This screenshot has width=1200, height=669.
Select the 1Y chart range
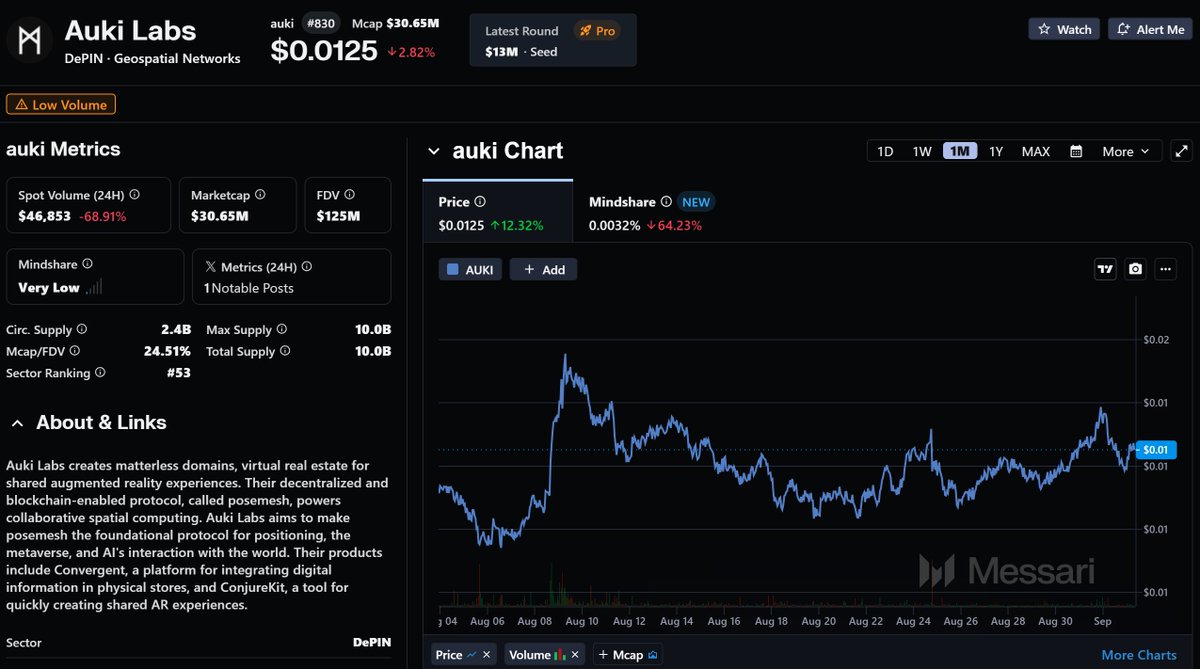pyautogui.click(x=996, y=151)
